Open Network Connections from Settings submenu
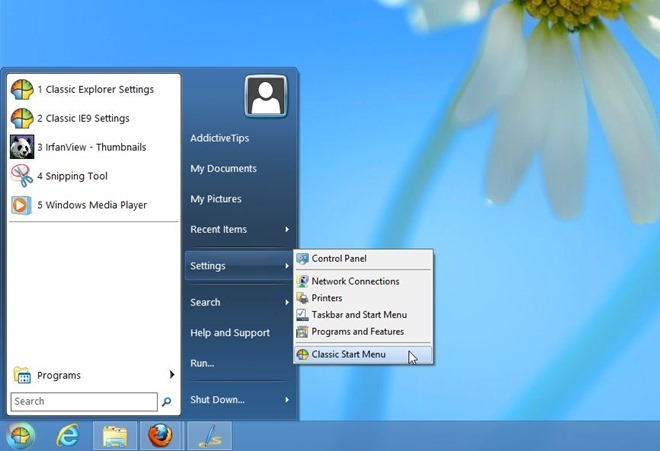This screenshot has width=660, height=451. pyautogui.click(x=355, y=281)
